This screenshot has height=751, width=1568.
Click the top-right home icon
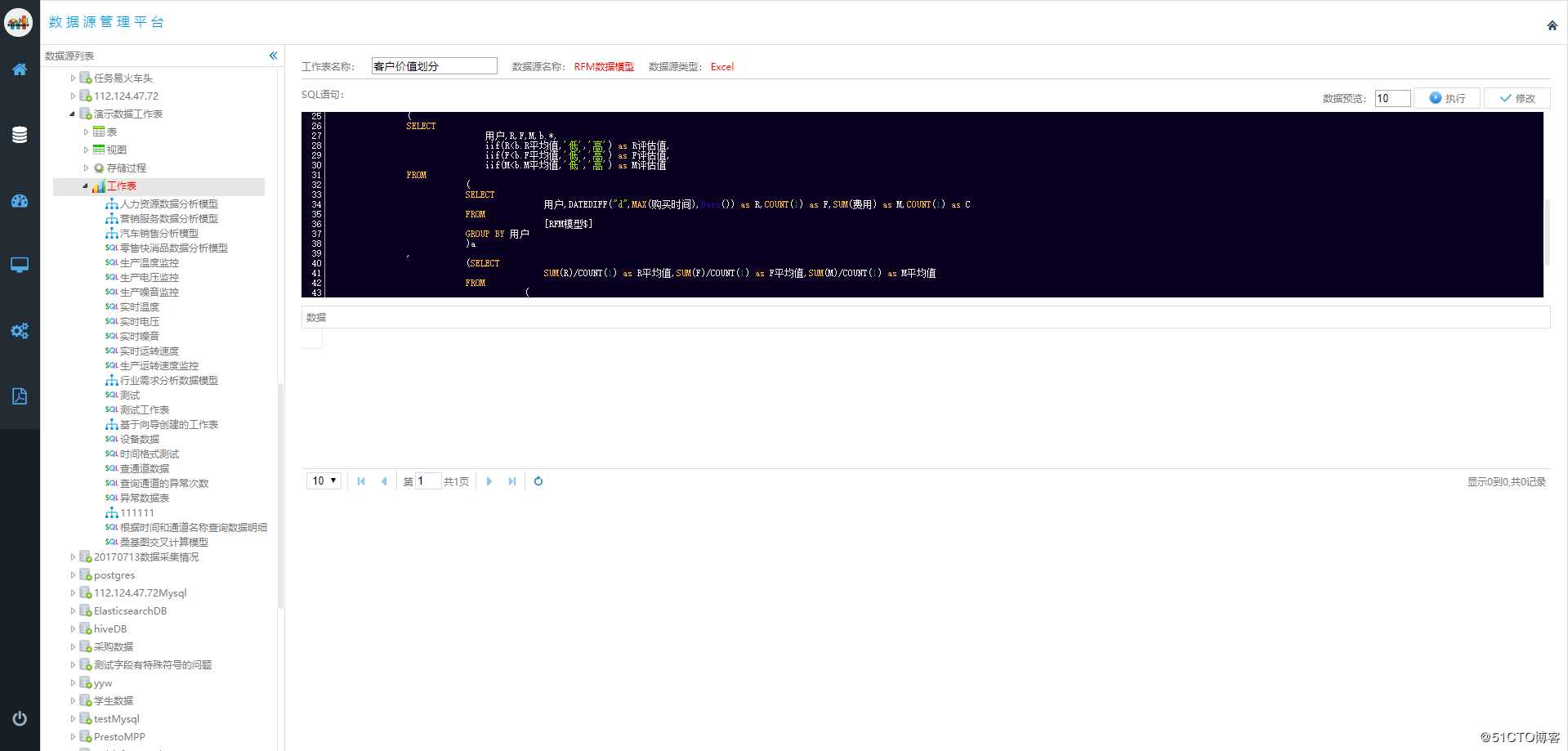(x=1552, y=25)
